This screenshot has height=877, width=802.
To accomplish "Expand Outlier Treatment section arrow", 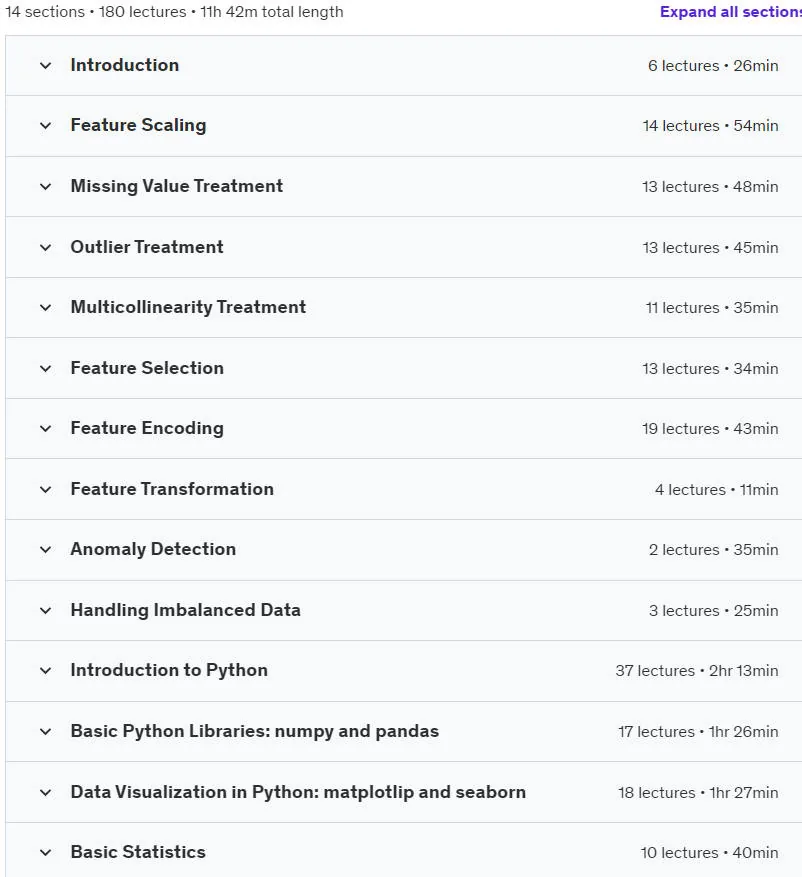I will tap(45, 248).
